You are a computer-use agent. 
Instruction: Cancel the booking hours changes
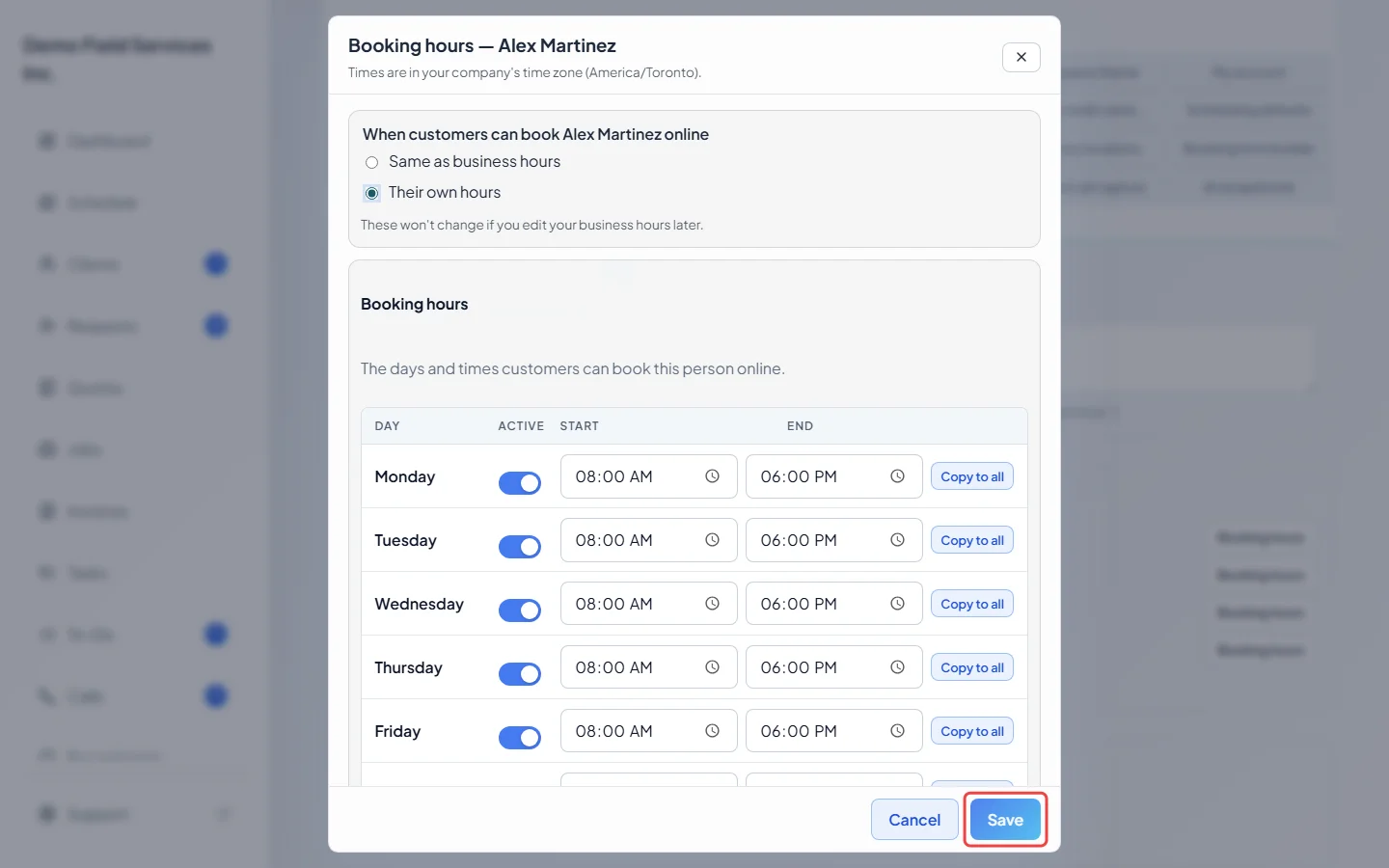point(914,820)
